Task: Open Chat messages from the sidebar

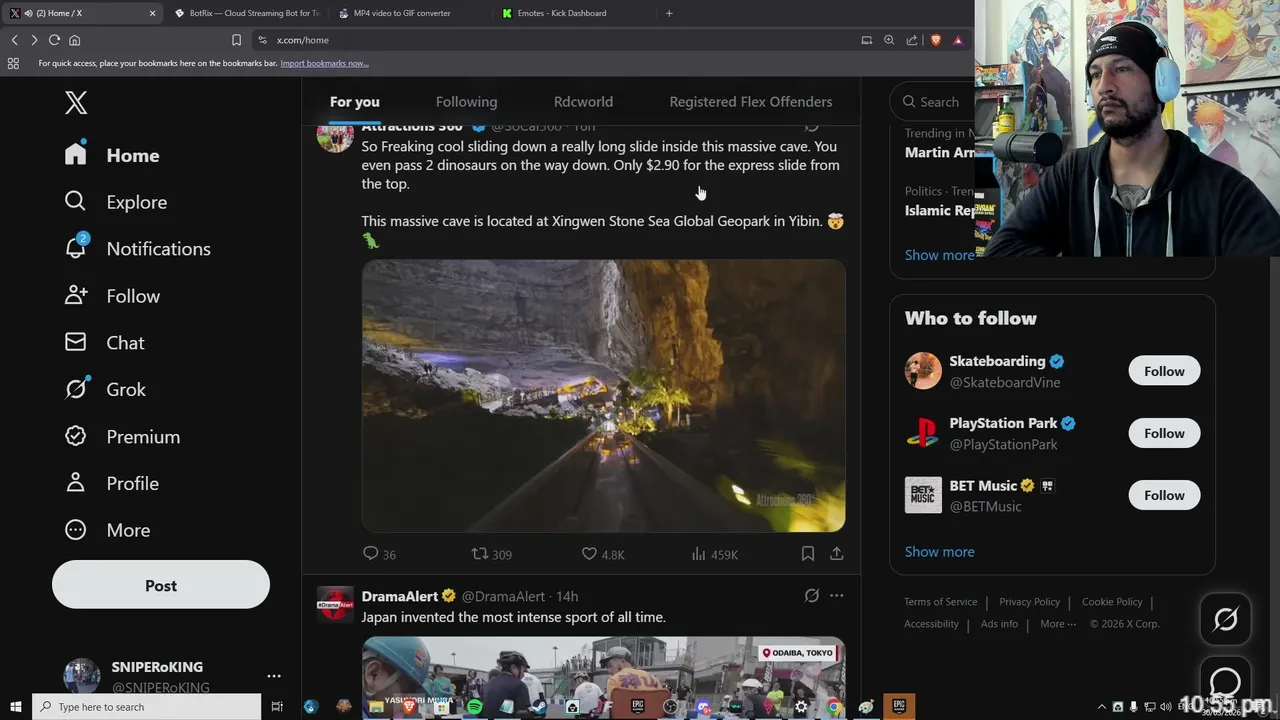Action: pos(105,343)
